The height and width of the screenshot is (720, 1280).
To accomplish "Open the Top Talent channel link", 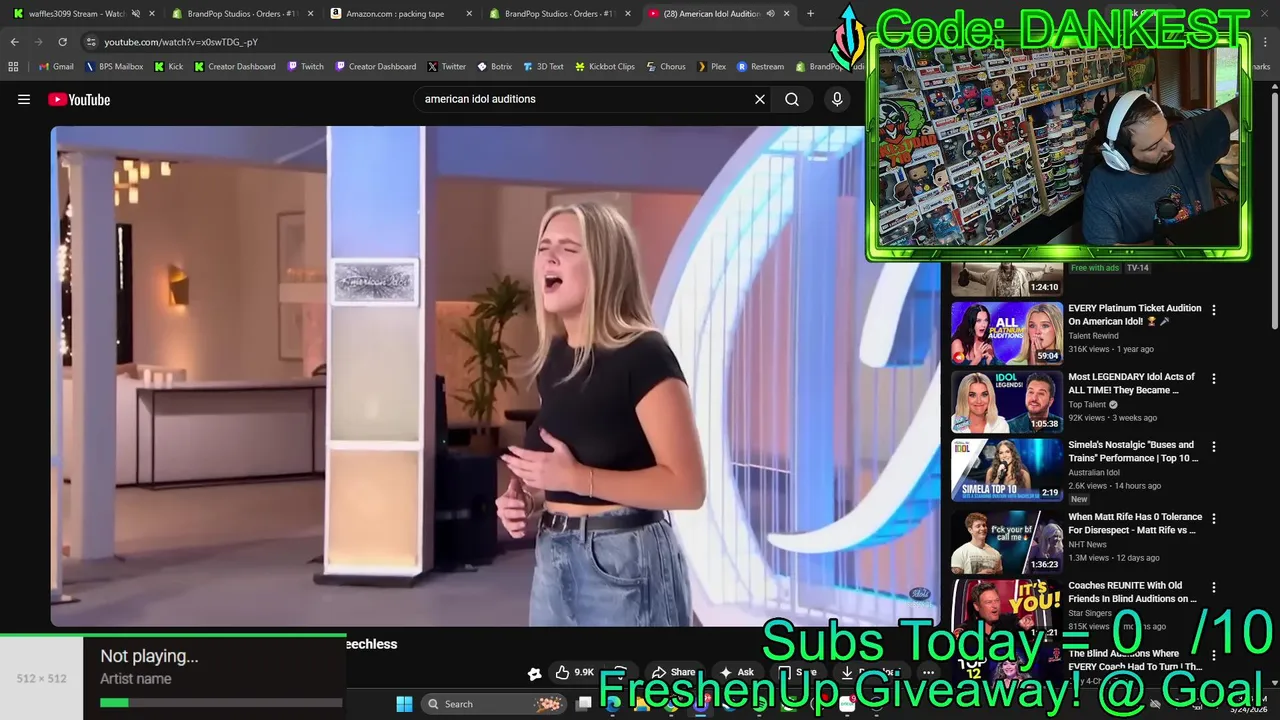I will 1087,405.
